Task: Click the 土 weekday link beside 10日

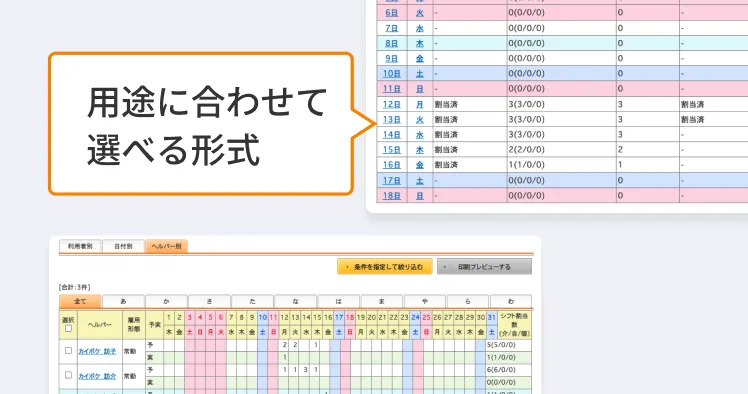Action: tap(420, 73)
